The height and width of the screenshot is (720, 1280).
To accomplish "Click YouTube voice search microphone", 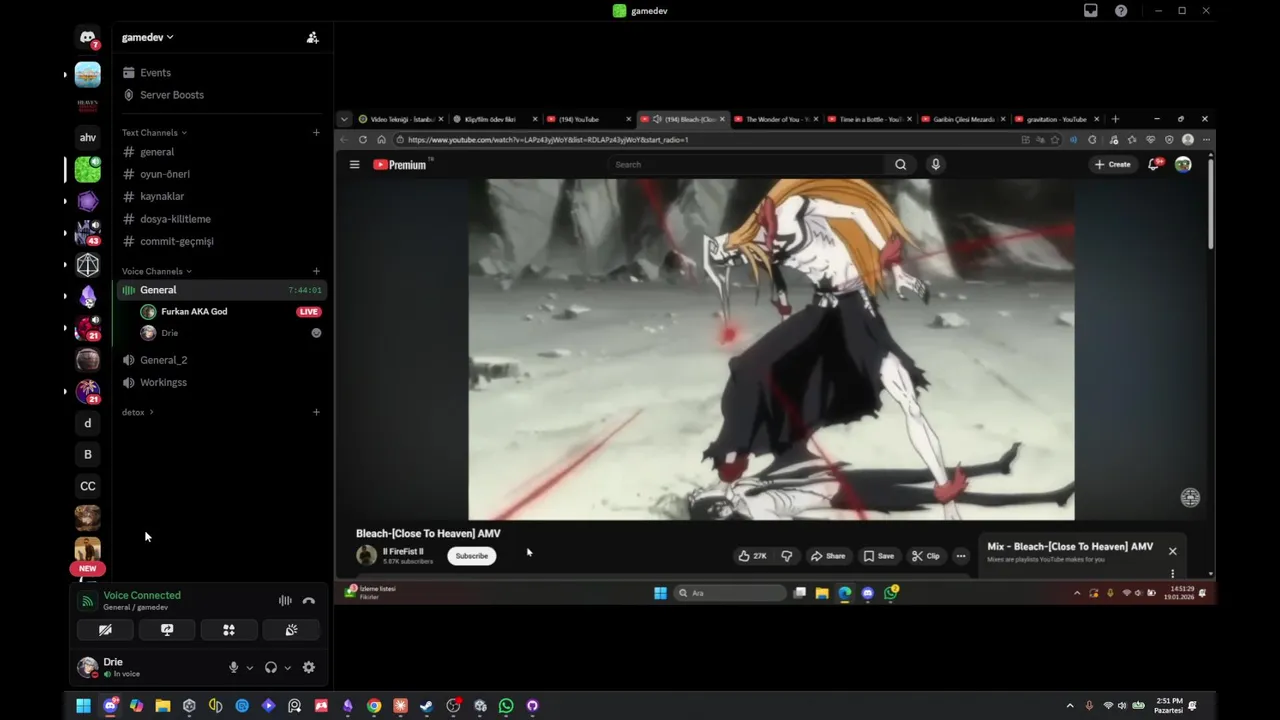I will (x=935, y=165).
